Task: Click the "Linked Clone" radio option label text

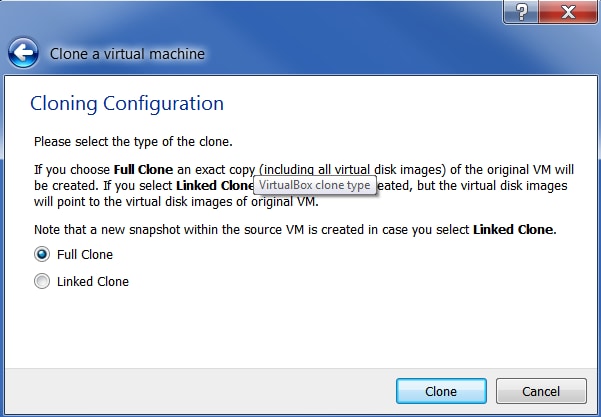Action: tap(93, 282)
